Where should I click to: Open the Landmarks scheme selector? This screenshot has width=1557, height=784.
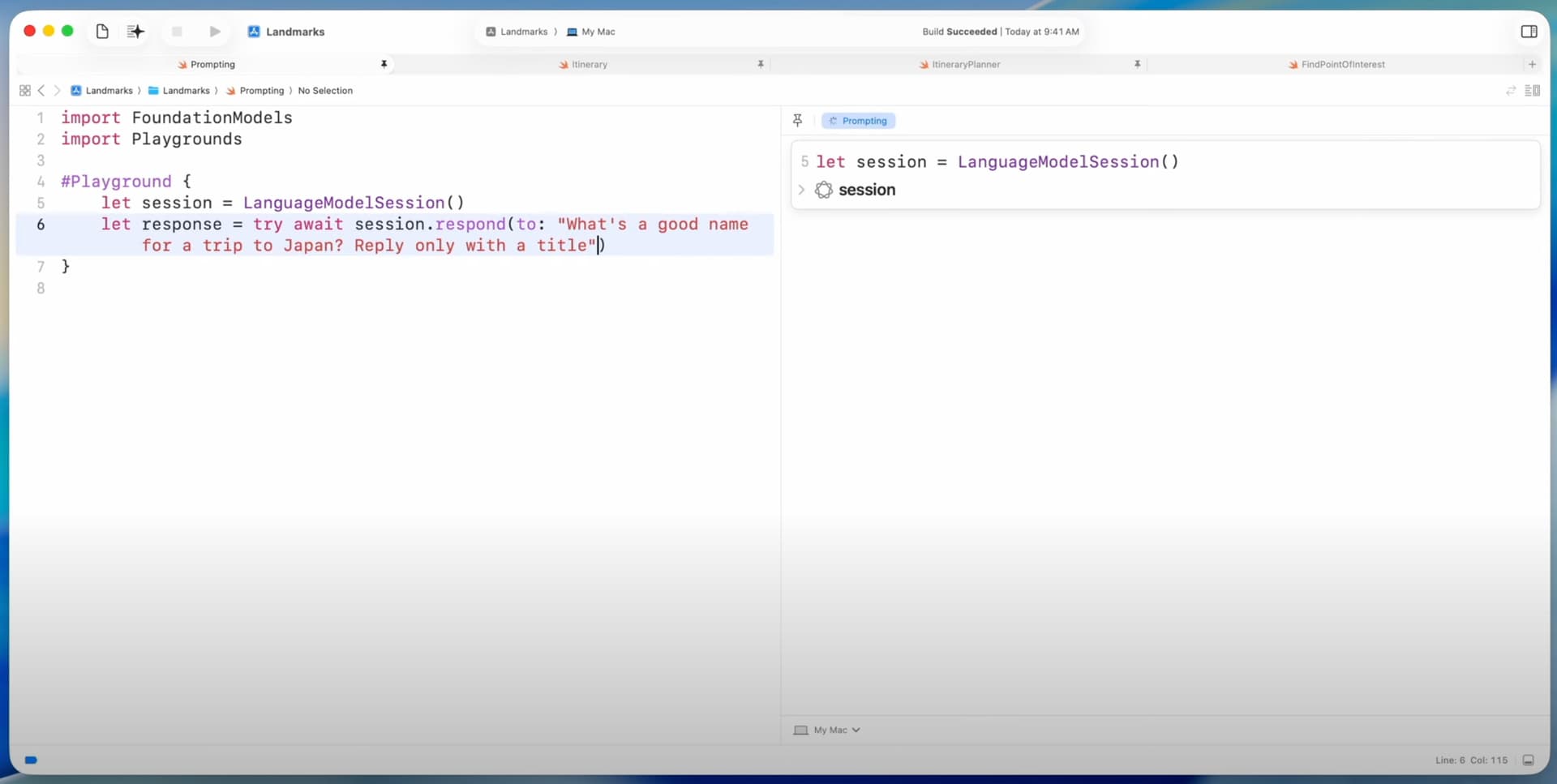click(517, 32)
